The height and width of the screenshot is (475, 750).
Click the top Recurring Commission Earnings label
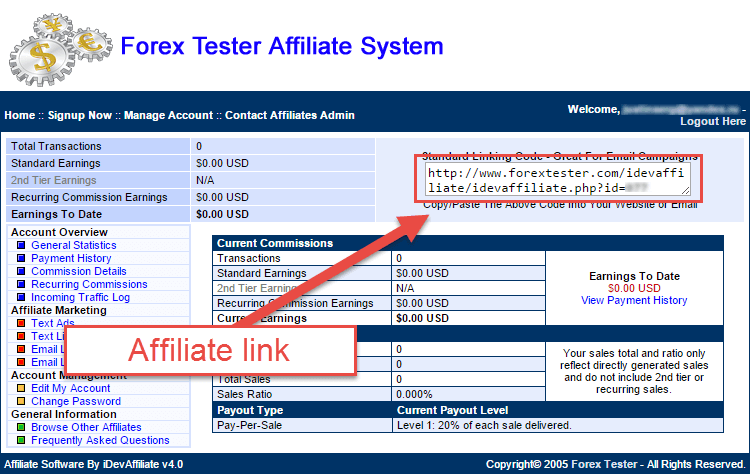tap(89, 198)
